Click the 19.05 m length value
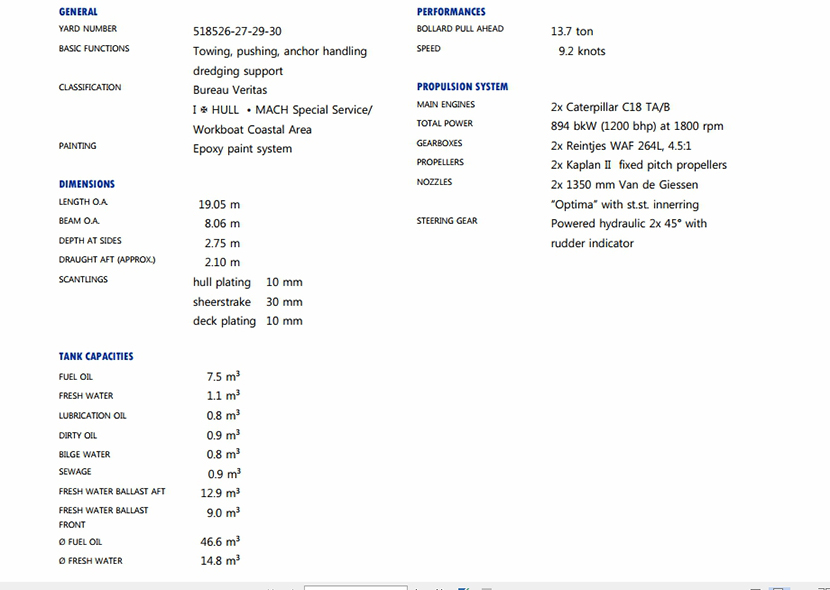This screenshot has width=830, height=590. pyautogui.click(x=219, y=204)
